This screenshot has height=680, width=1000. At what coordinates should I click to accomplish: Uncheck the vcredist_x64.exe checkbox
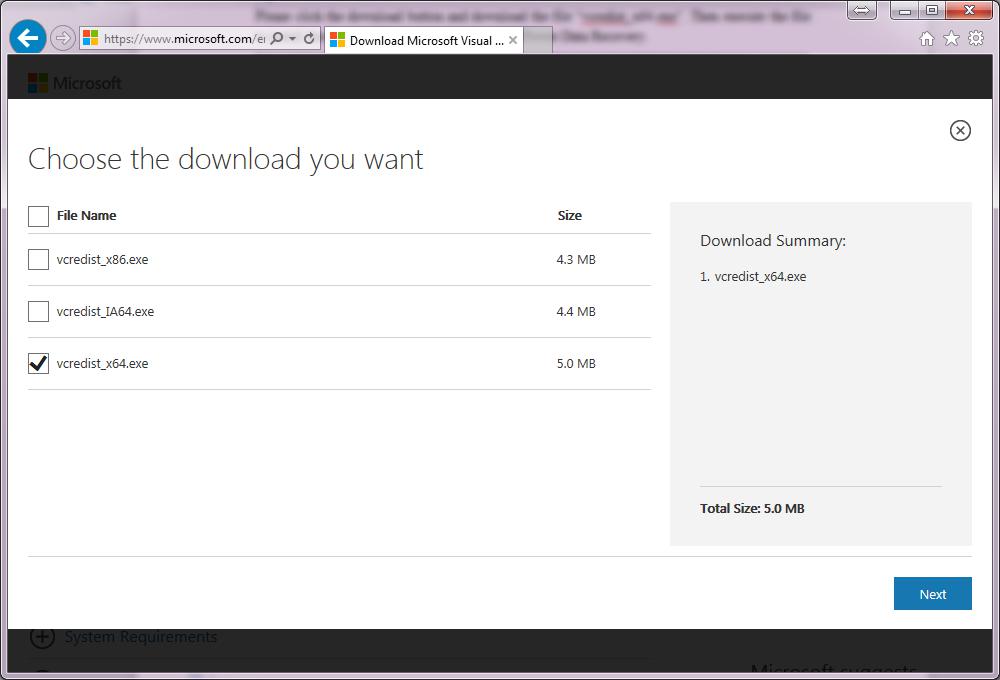38,364
